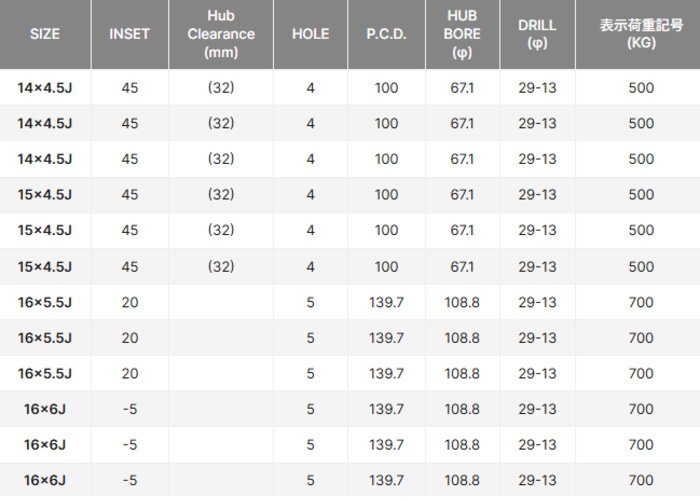Click the Hub Clearance (mm) header
Screen dimensions: 700x500
(221, 33)
